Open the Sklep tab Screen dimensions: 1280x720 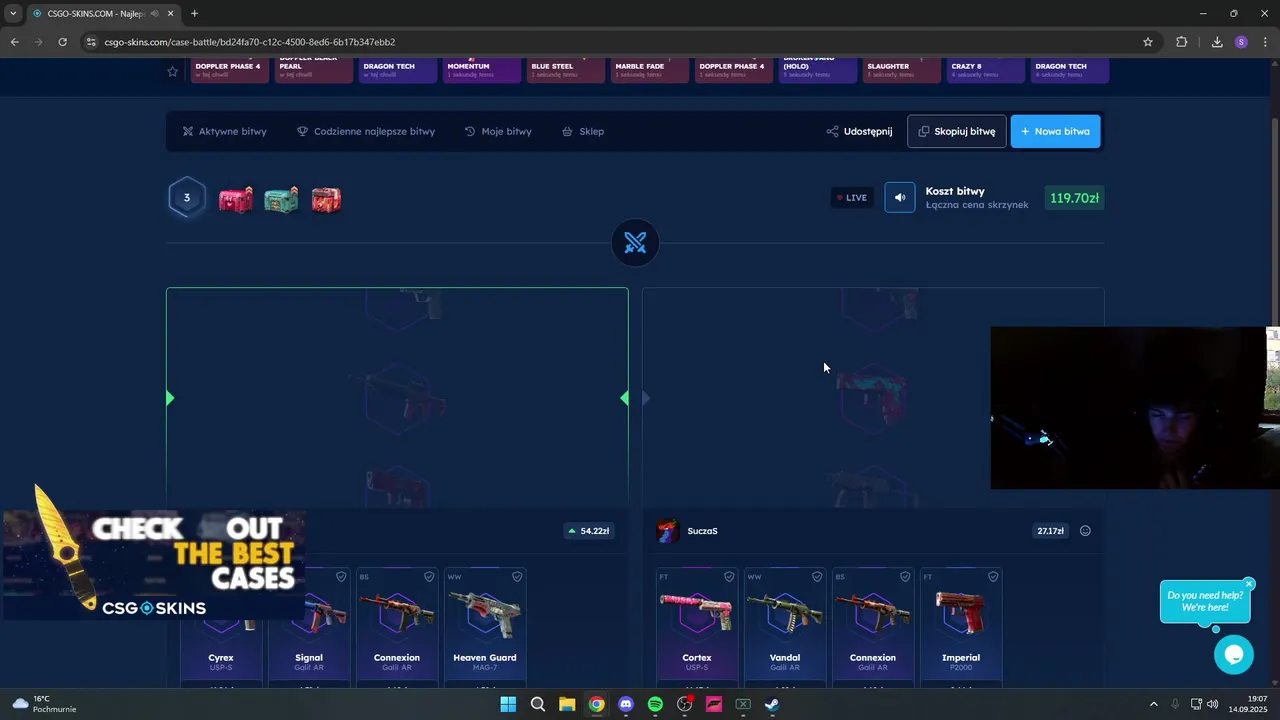(x=583, y=131)
